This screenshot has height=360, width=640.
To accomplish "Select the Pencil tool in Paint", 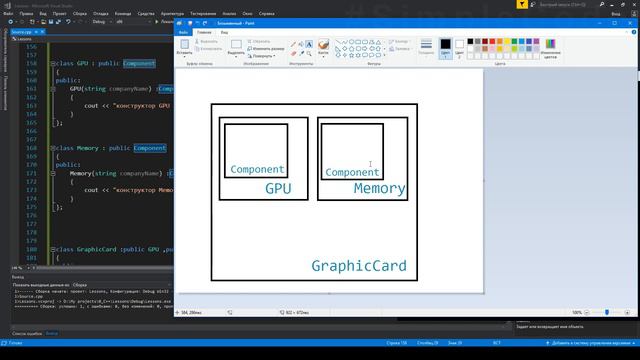I will 293,44.
